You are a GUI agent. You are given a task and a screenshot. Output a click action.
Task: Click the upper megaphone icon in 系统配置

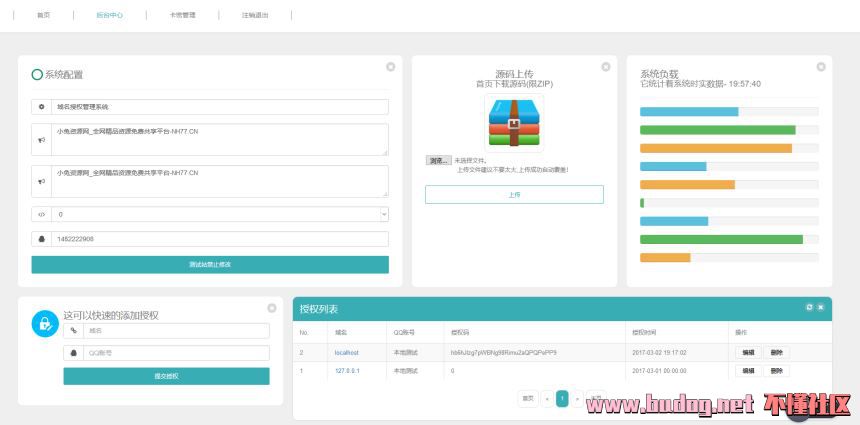click(42, 140)
